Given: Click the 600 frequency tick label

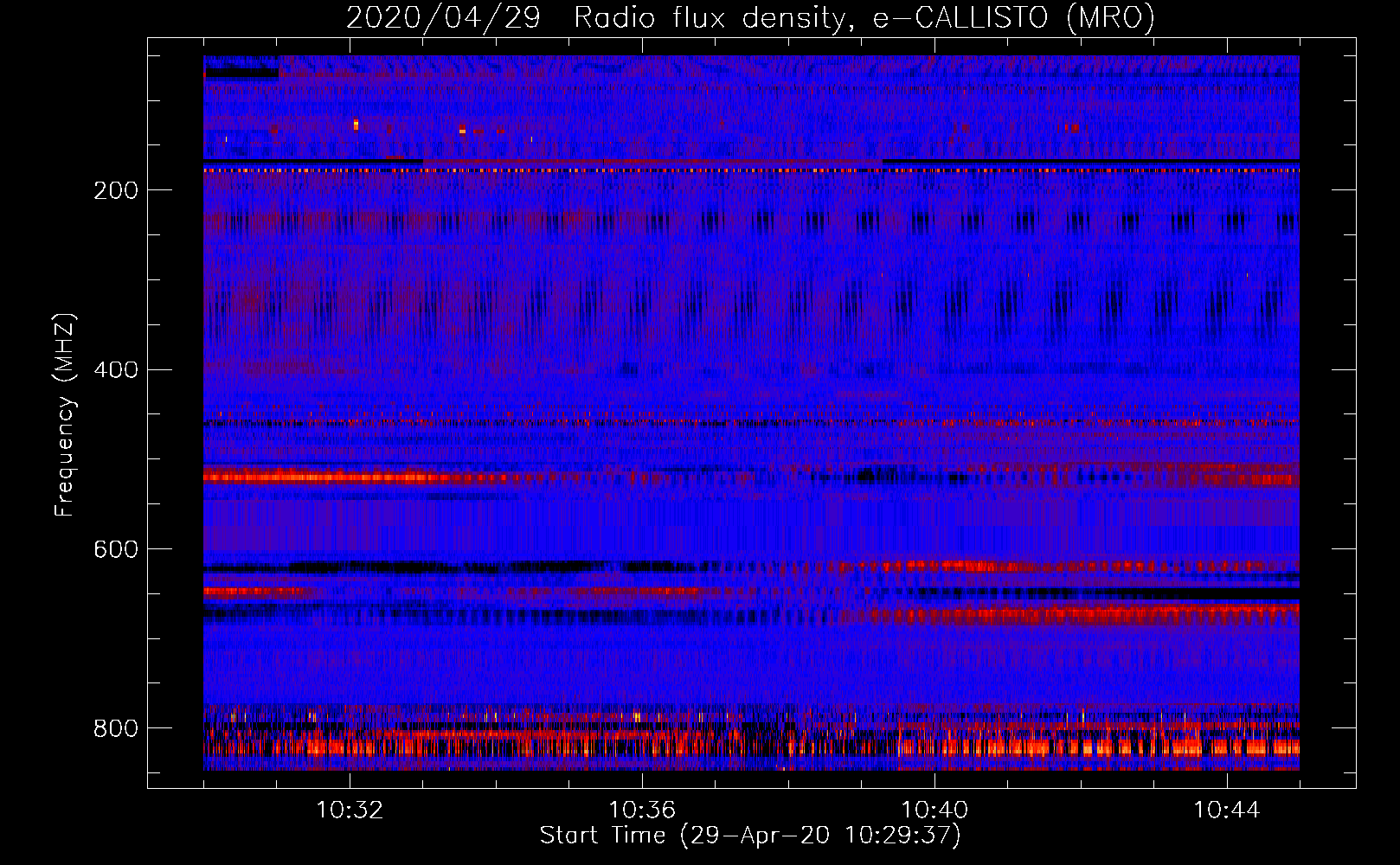Looking at the screenshot, I should pyautogui.click(x=116, y=550).
